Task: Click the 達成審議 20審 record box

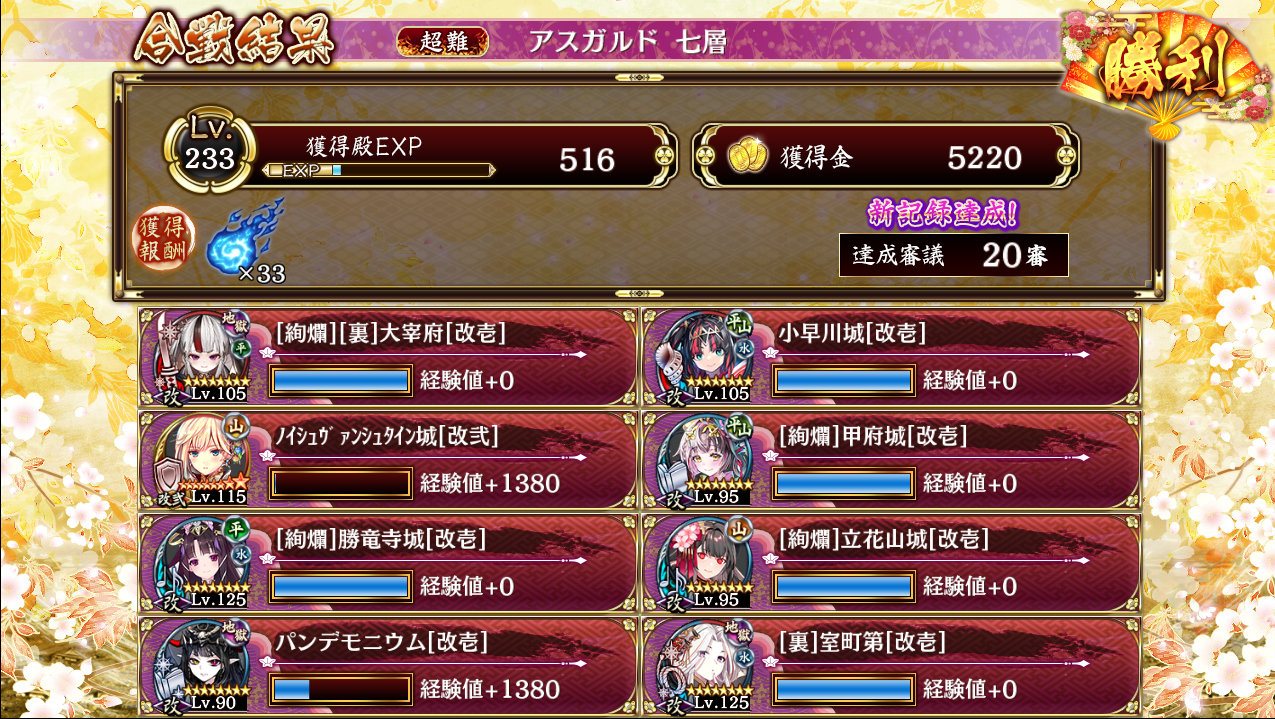Action: point(954,255)
